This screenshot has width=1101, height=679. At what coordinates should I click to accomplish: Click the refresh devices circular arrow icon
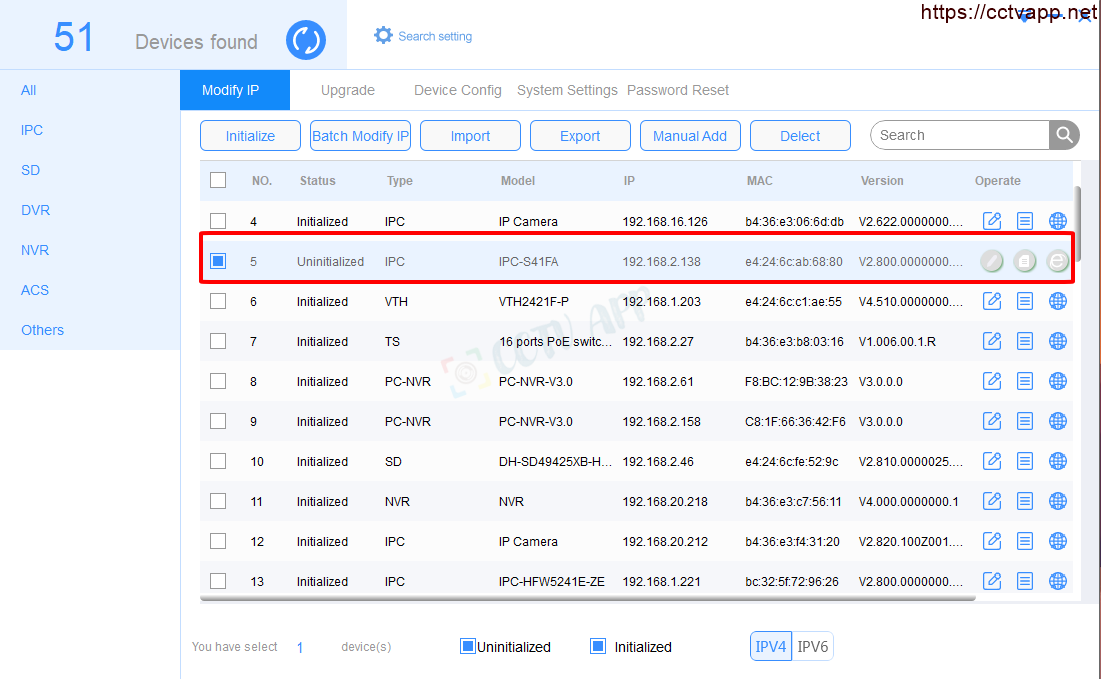coord(306,41)
